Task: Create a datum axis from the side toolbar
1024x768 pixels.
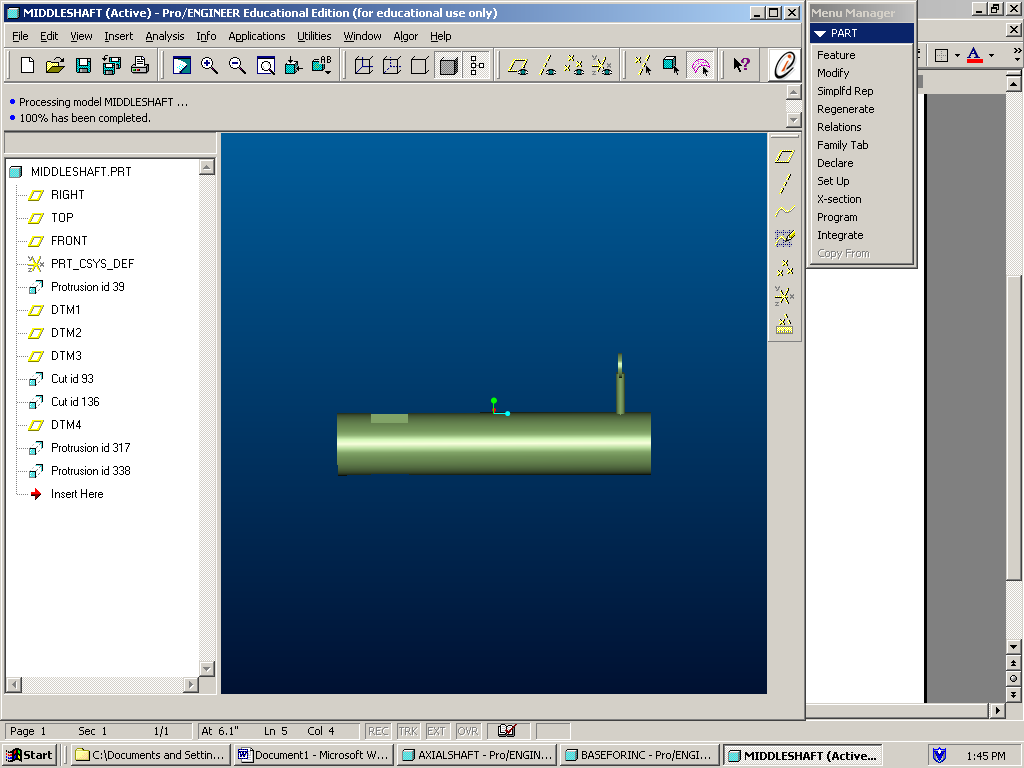Action: coord(784,184)
